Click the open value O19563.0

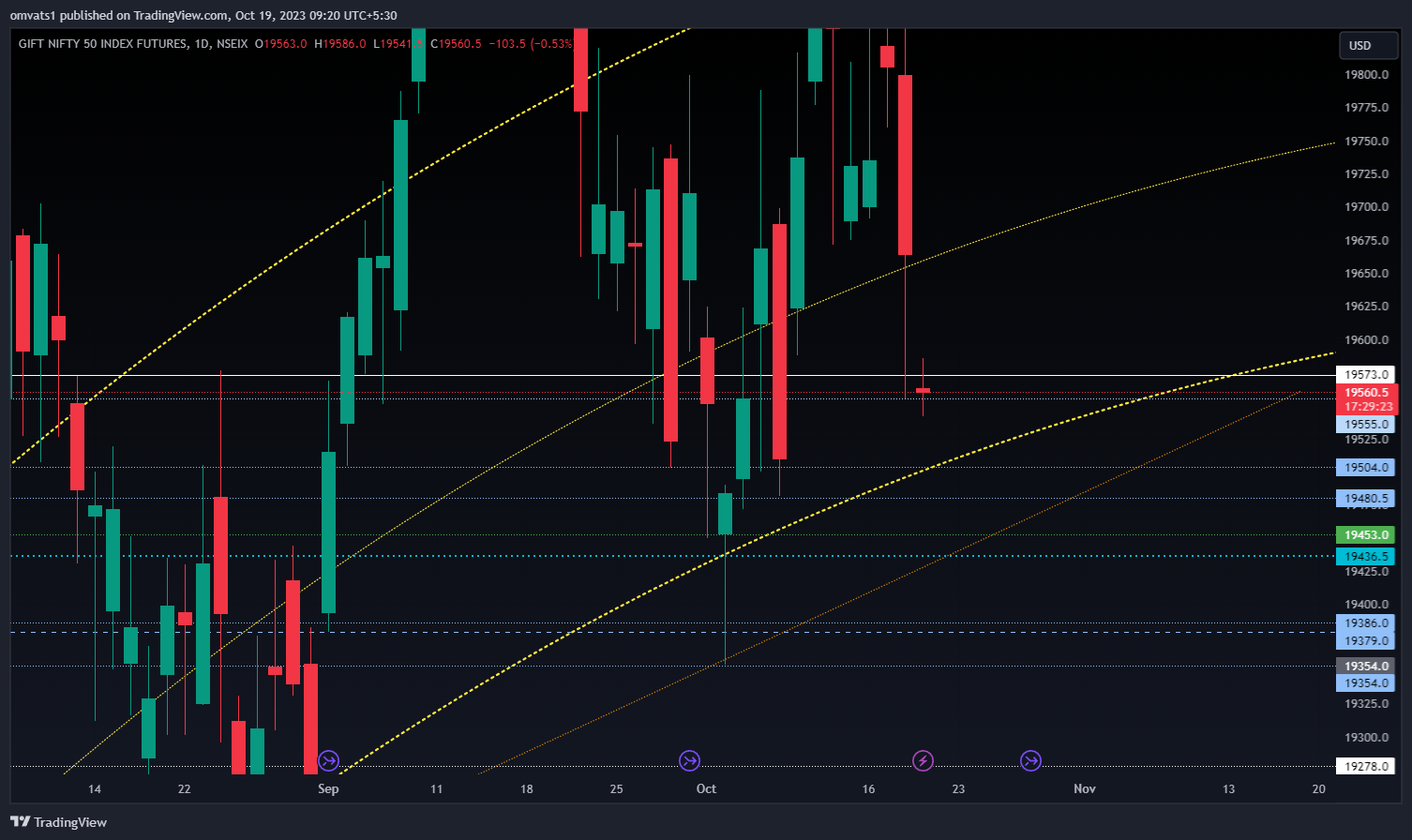click(282, 44)
